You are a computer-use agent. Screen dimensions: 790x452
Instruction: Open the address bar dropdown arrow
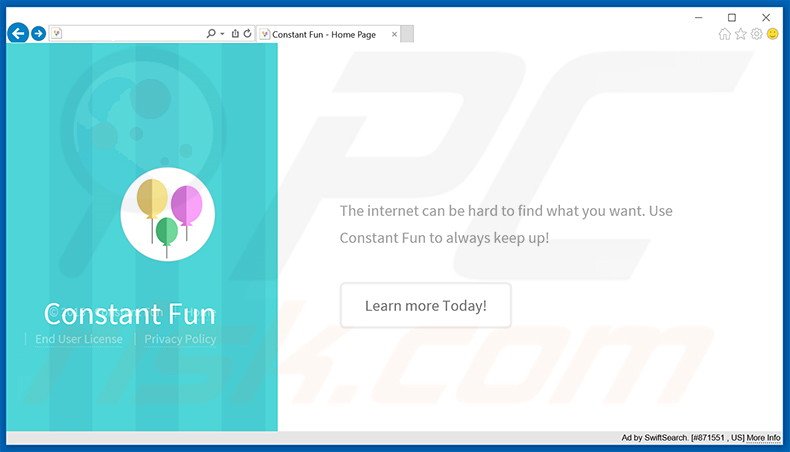[222, 34]
